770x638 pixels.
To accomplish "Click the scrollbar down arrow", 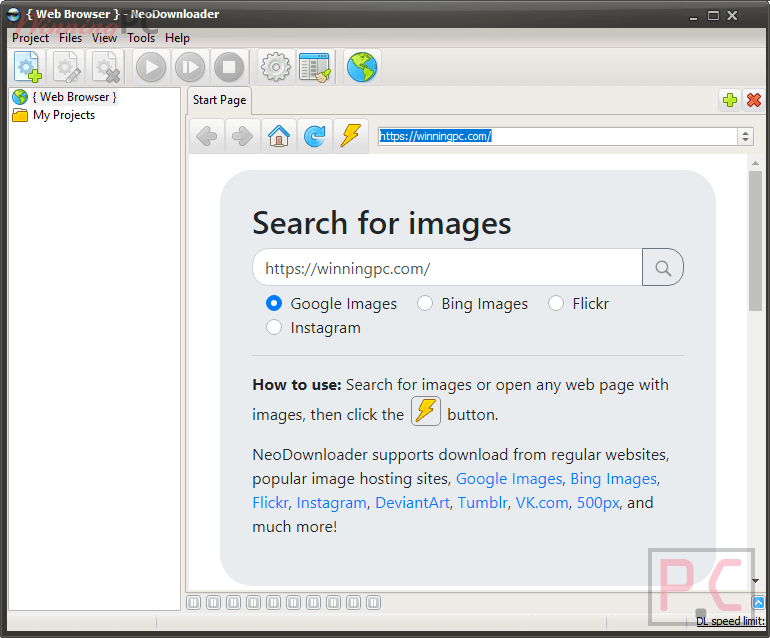I will (x=755, y=581).
